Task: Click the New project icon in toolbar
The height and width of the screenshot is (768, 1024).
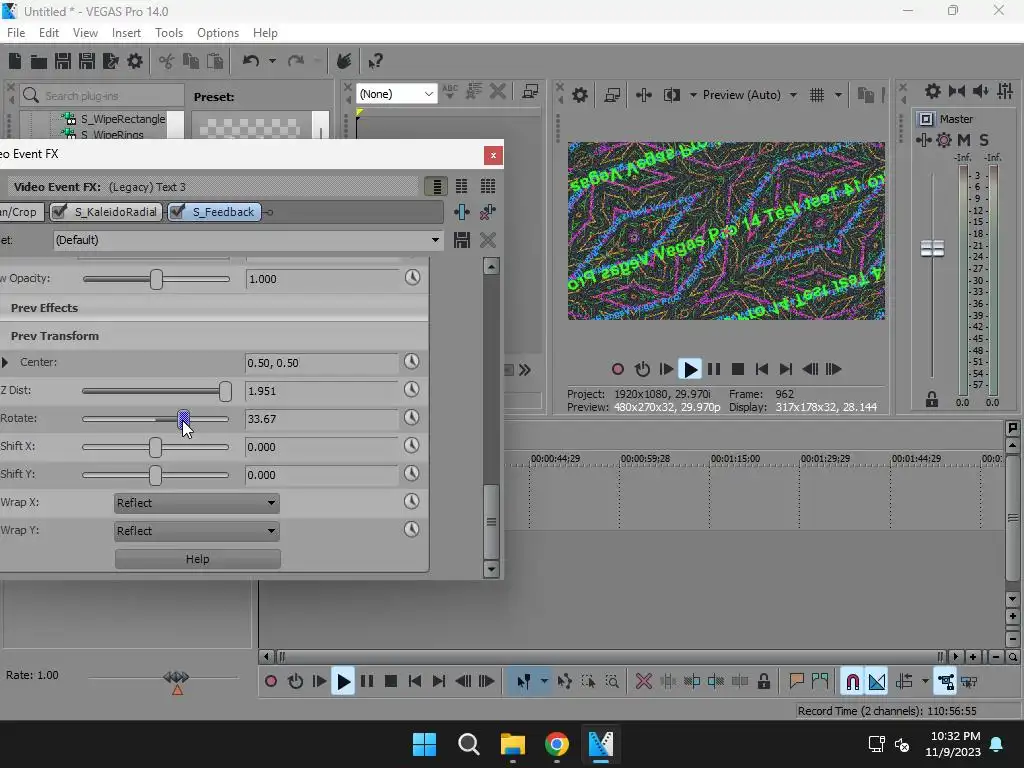Action: tap(14, 61)
